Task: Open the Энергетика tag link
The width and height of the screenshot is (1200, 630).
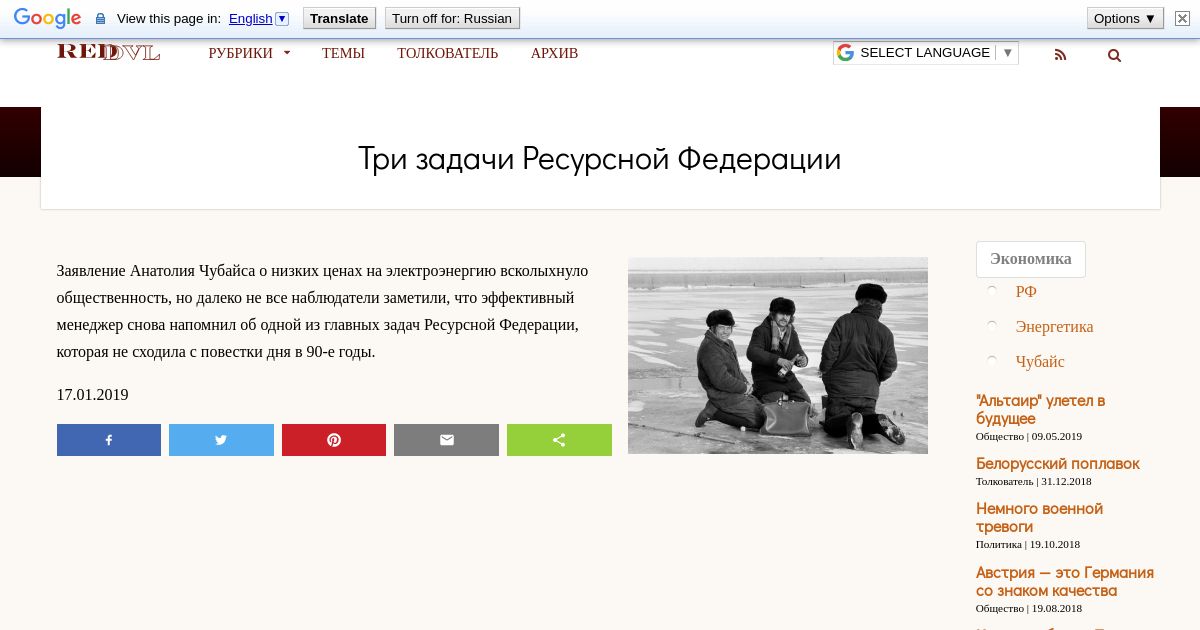Action: click(1054, 326)
